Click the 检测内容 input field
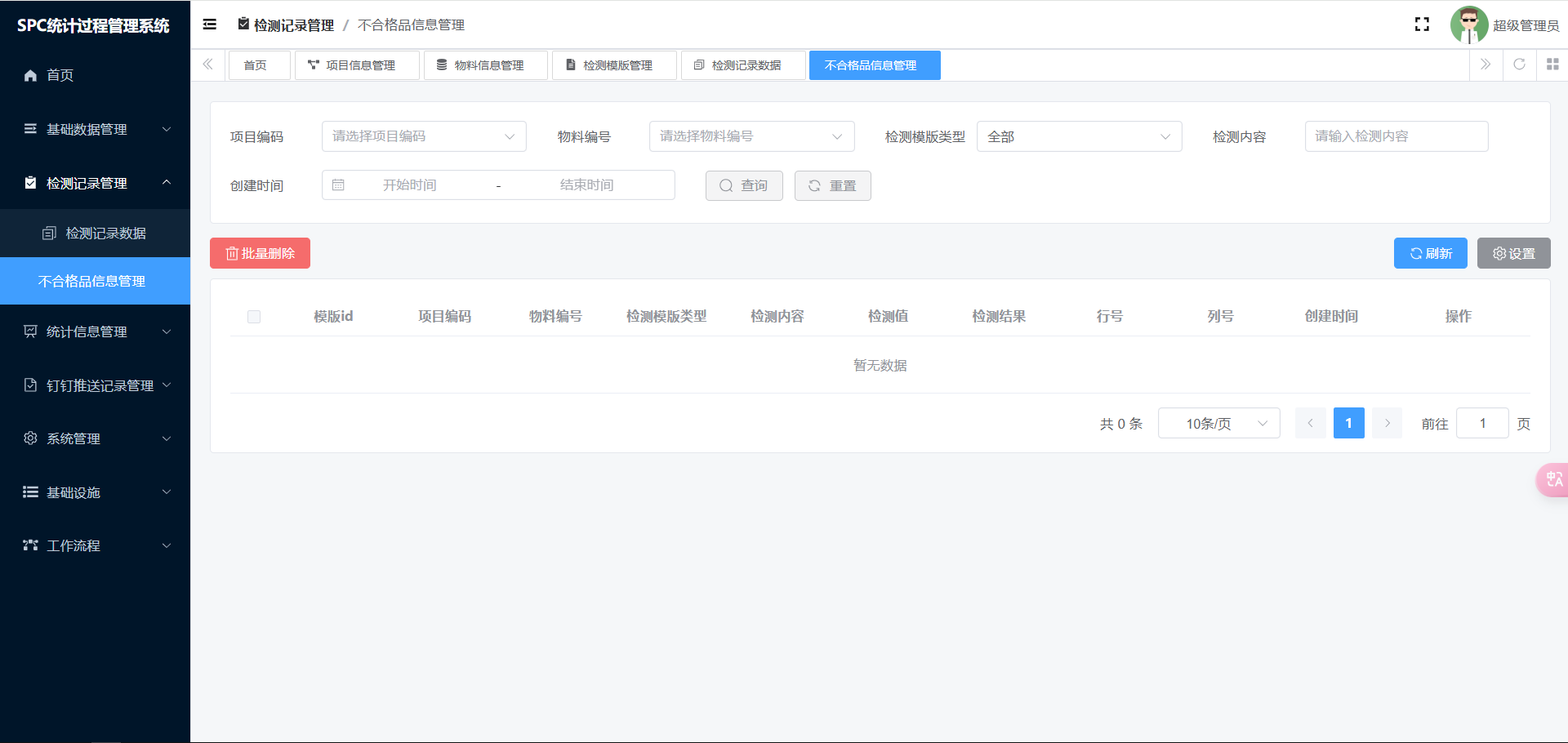Viewport: 1568px width, 743px height. (1396, 136)
